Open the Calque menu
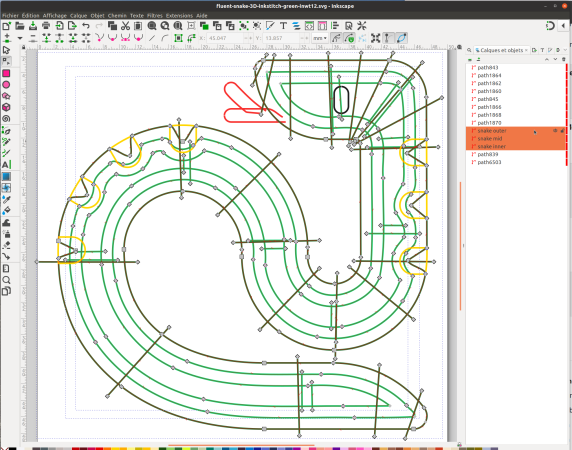572x450 pixels. click(x=78, y=16)
